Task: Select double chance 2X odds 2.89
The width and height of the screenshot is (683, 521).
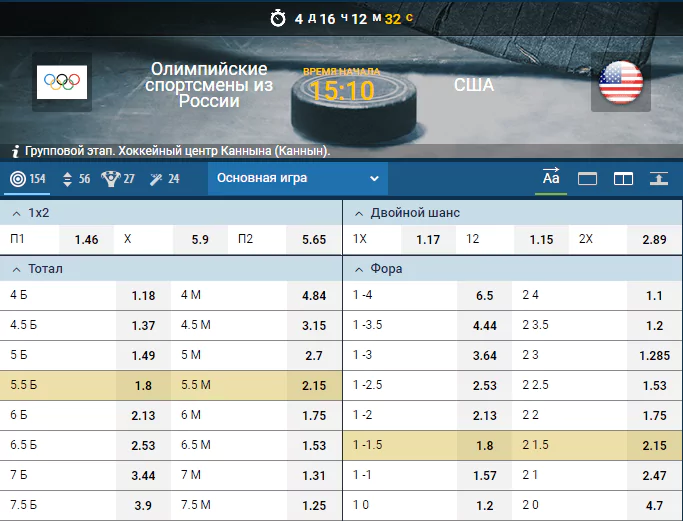Action: click(x=654, y=240)
